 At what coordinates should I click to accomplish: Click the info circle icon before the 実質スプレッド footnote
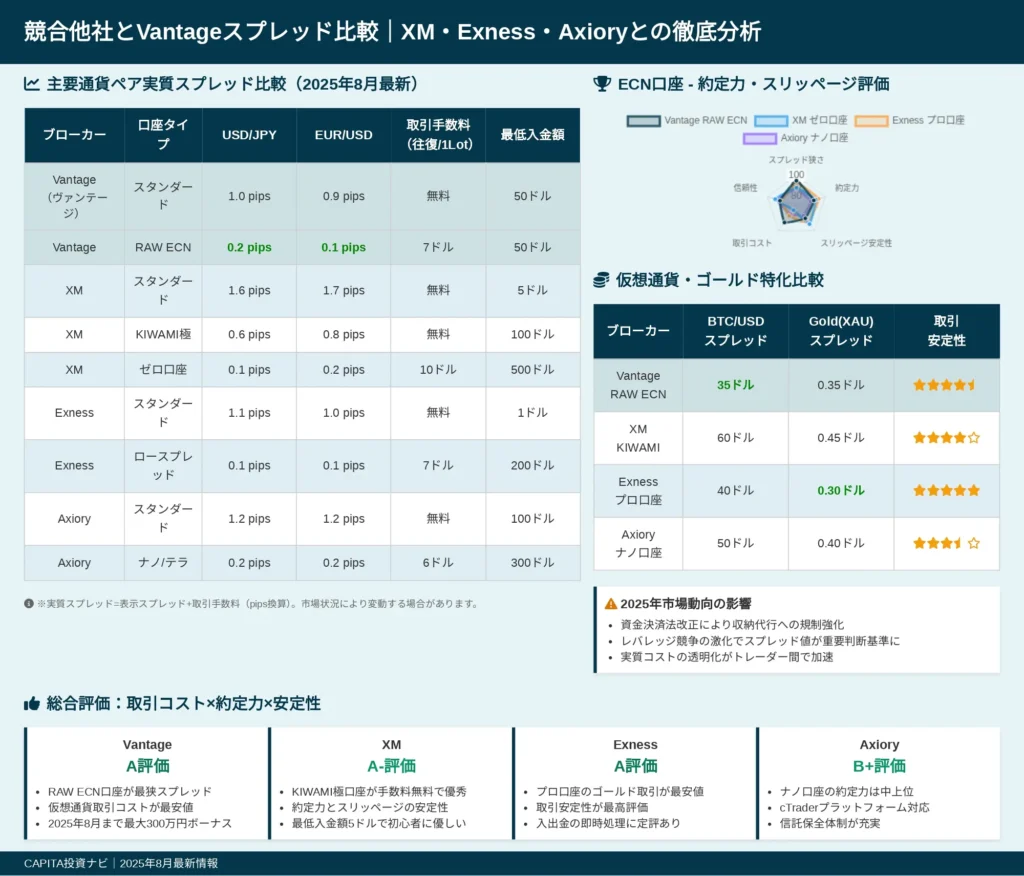(x=29, y=604)
